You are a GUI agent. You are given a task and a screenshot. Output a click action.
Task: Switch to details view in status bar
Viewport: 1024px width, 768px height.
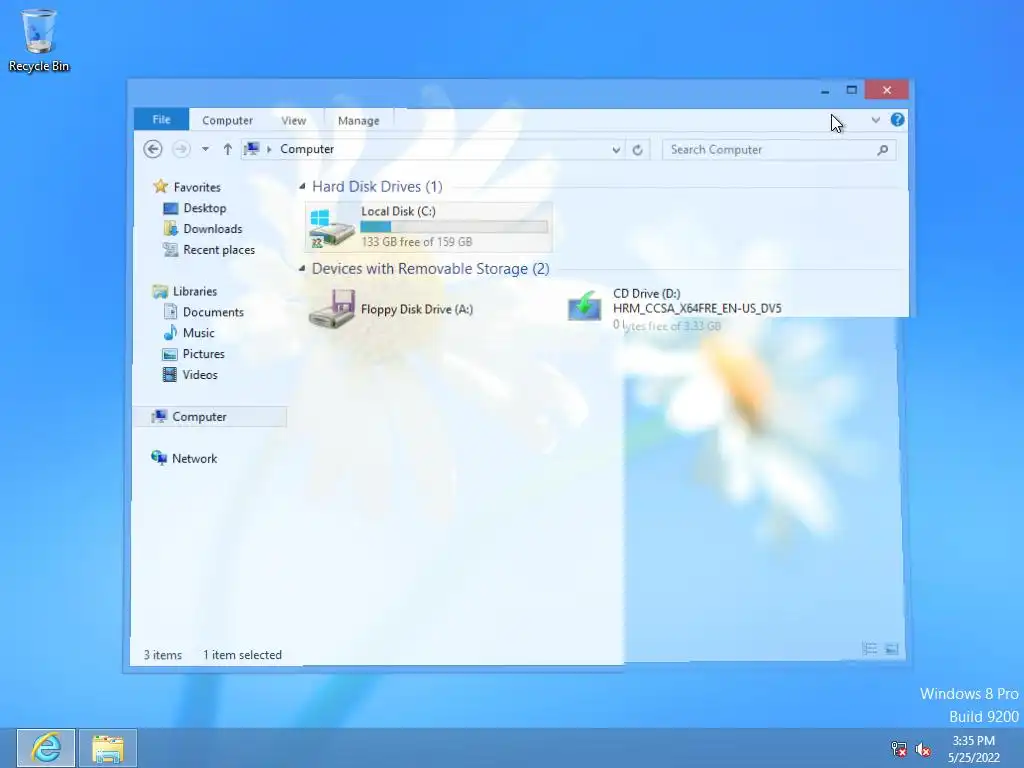click(x=869, y=648)
